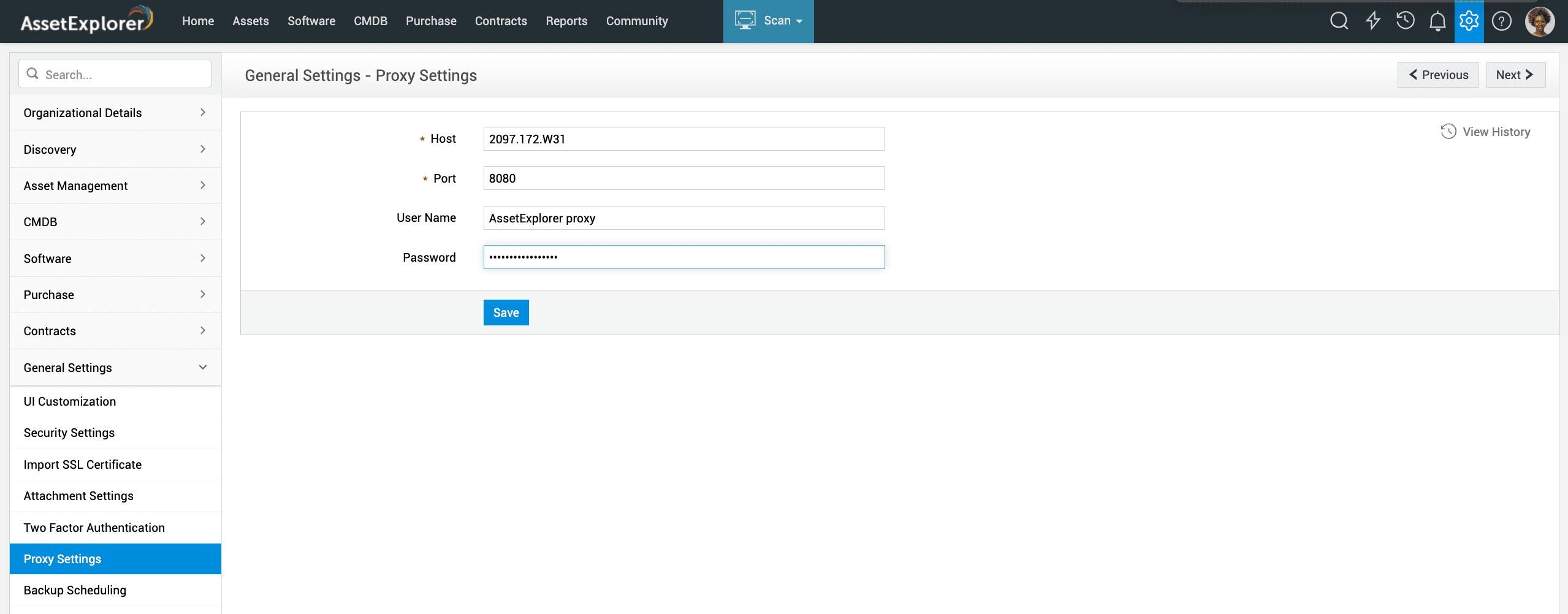
Task: Click the admin settings gear icon
Action: pyautogui.click(x=1469, y=21)
